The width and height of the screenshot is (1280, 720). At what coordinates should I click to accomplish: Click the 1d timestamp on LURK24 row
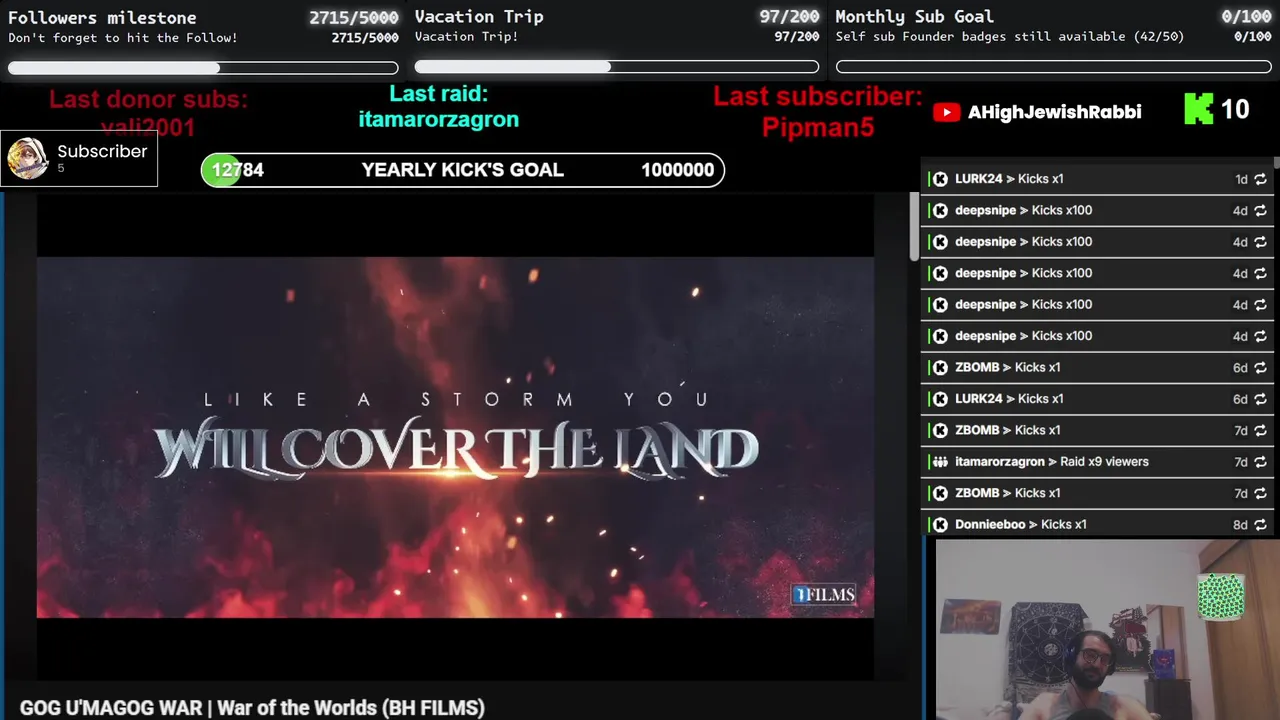(x=1241, y=179)
